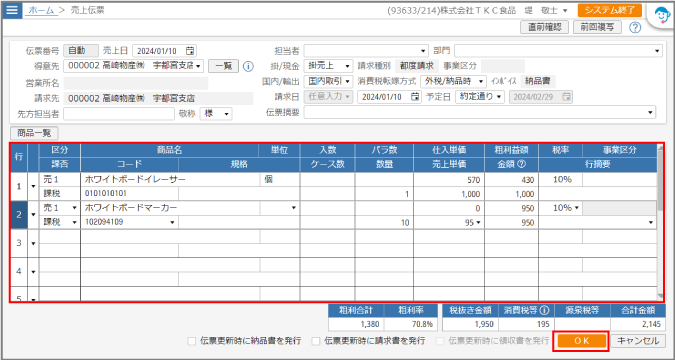Open row 2 区分 売1 dropdown
The image size is (675, 360).
click(74, 208)
